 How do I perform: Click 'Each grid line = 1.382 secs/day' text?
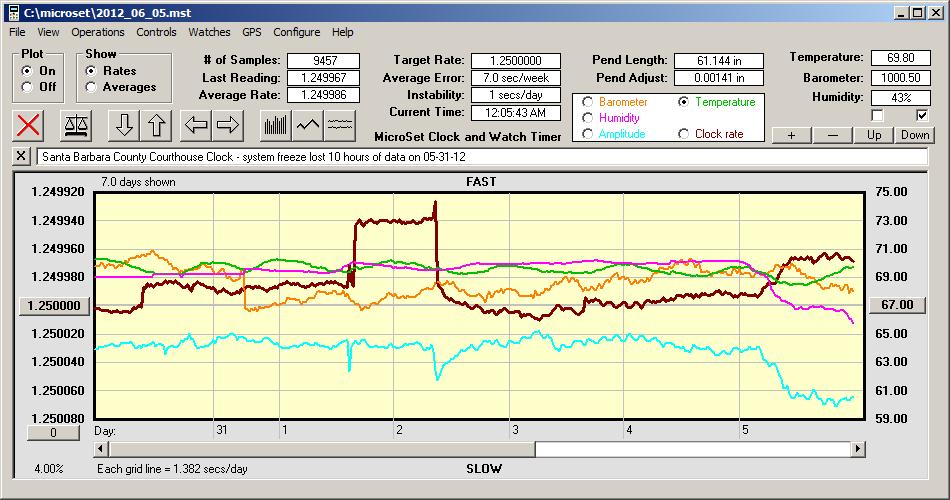(172, 468)
